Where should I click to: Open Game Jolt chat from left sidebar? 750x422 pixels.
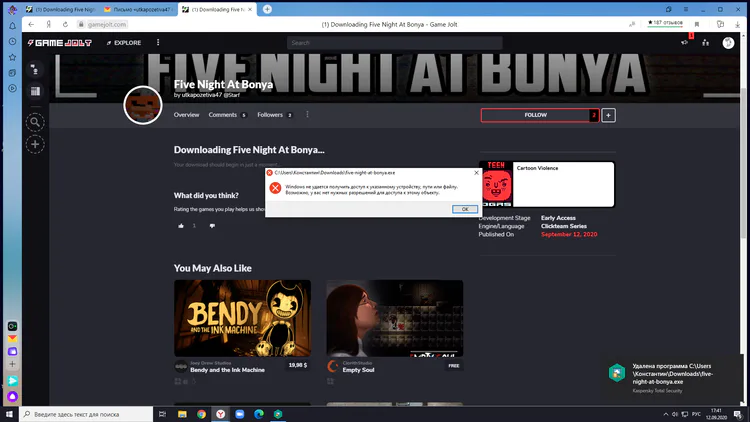(x=35, y=70)
